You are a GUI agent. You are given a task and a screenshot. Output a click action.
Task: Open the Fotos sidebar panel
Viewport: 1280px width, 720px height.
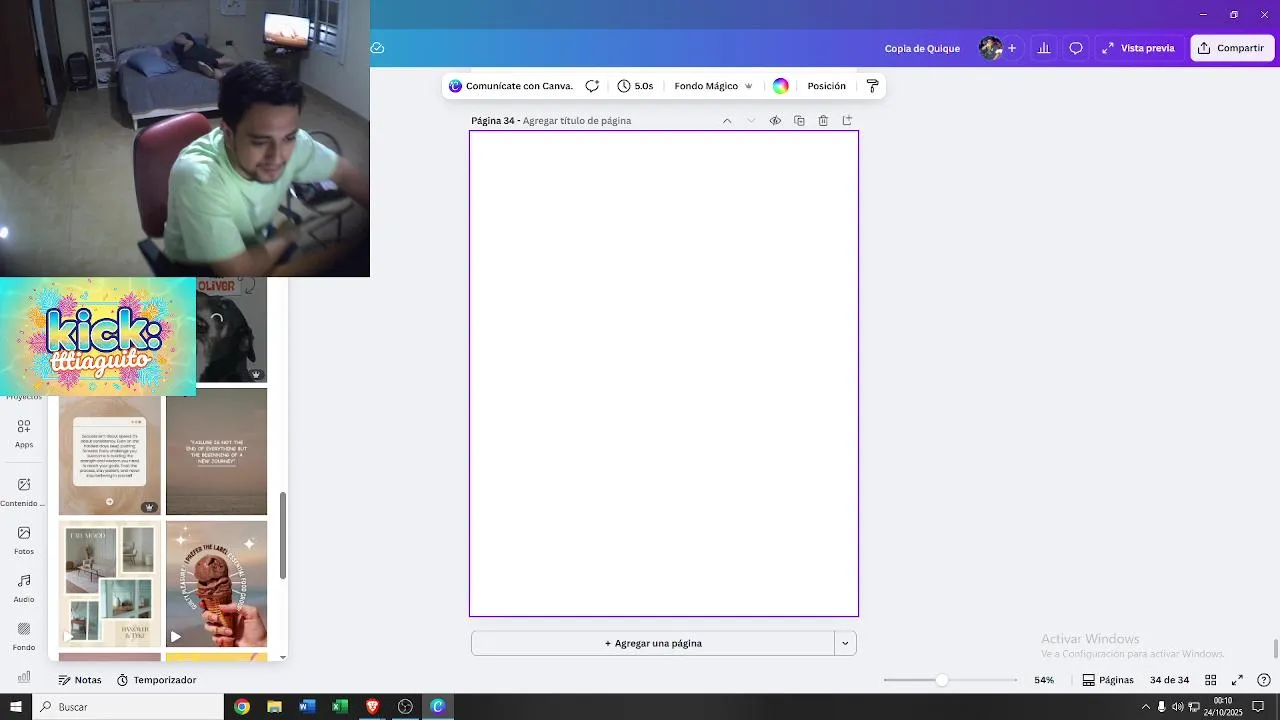click(x=24, y=540)
